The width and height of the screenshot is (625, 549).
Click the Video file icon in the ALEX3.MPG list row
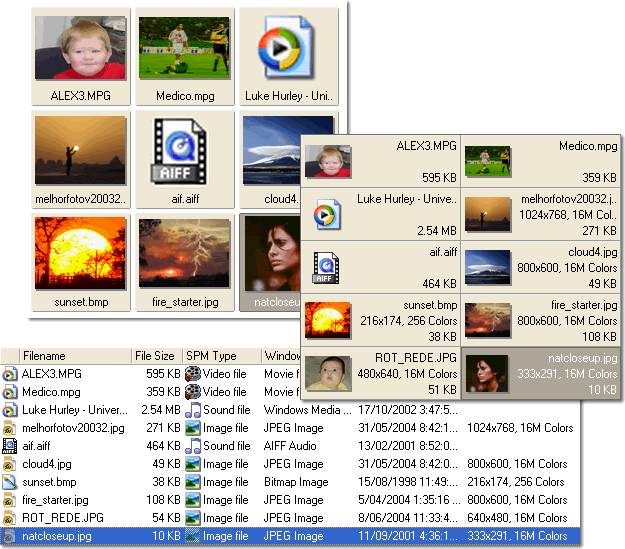click(193, 374)
